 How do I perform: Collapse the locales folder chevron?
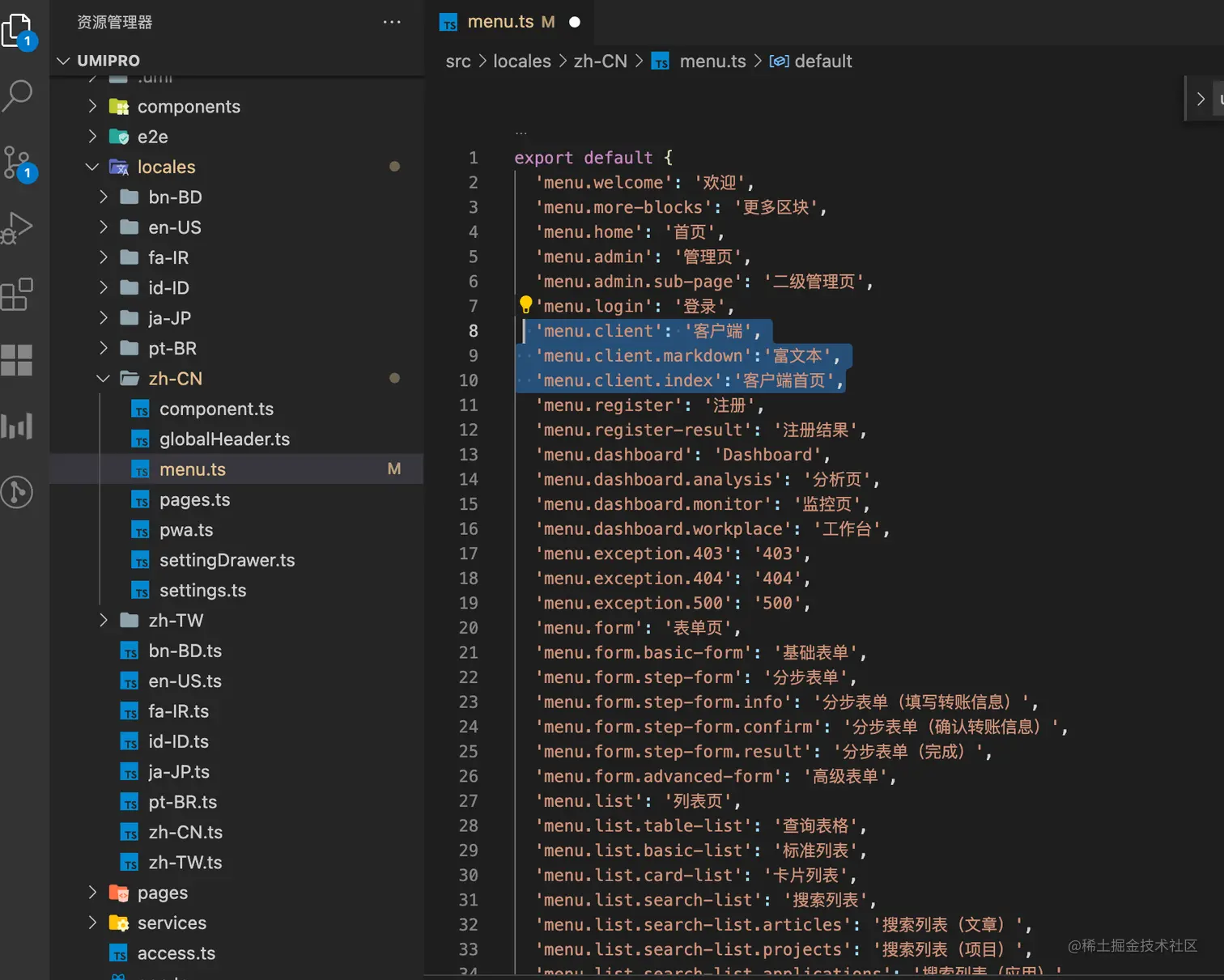tap(92, 167)
